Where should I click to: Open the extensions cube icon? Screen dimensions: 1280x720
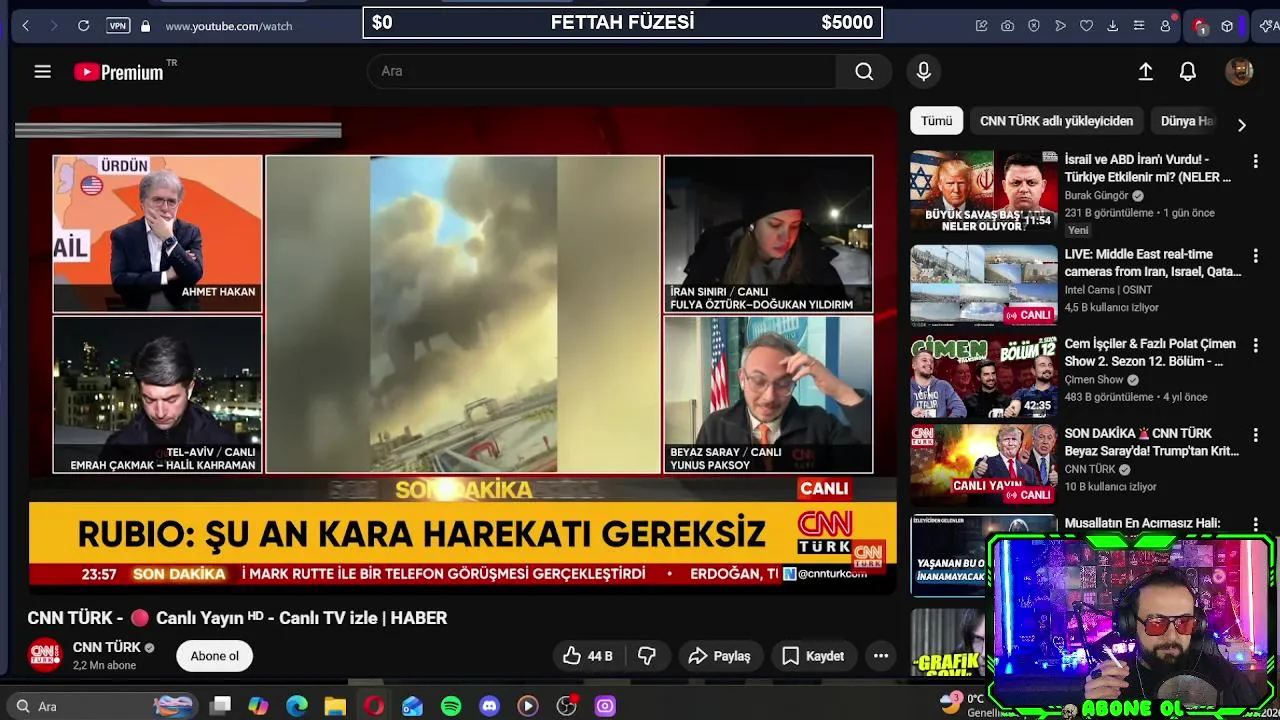pos(1227,26)
